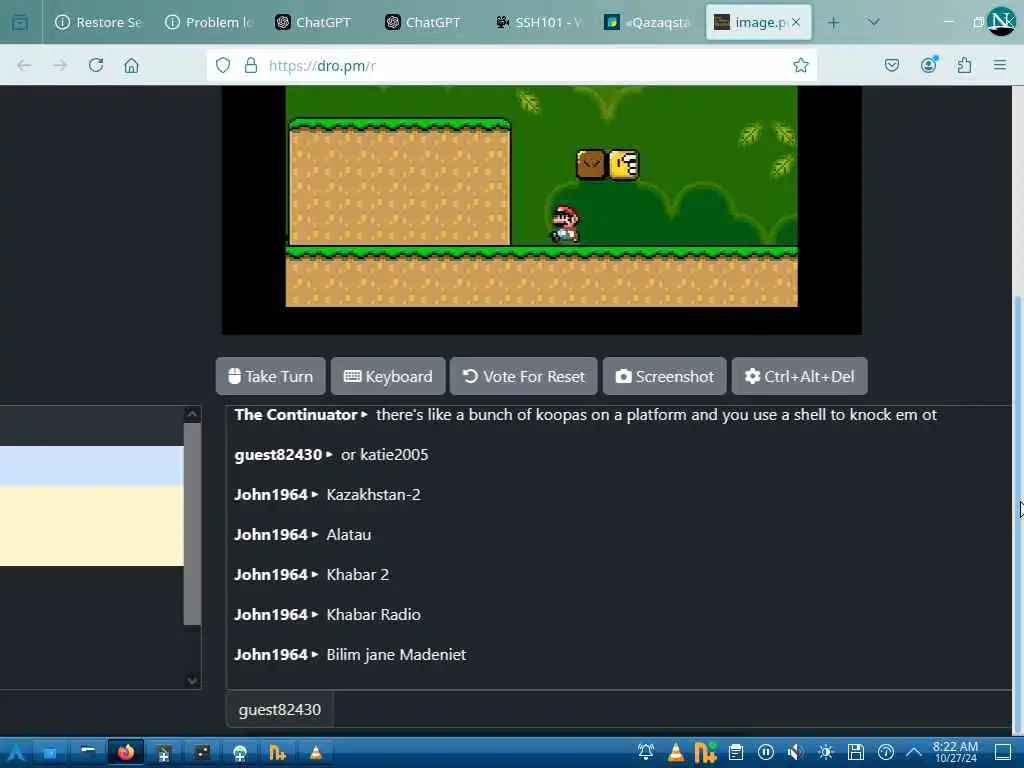Viewport: 1024px width, 768px height.
Task: Go back to previous page
Action: (x=24, y=65)
